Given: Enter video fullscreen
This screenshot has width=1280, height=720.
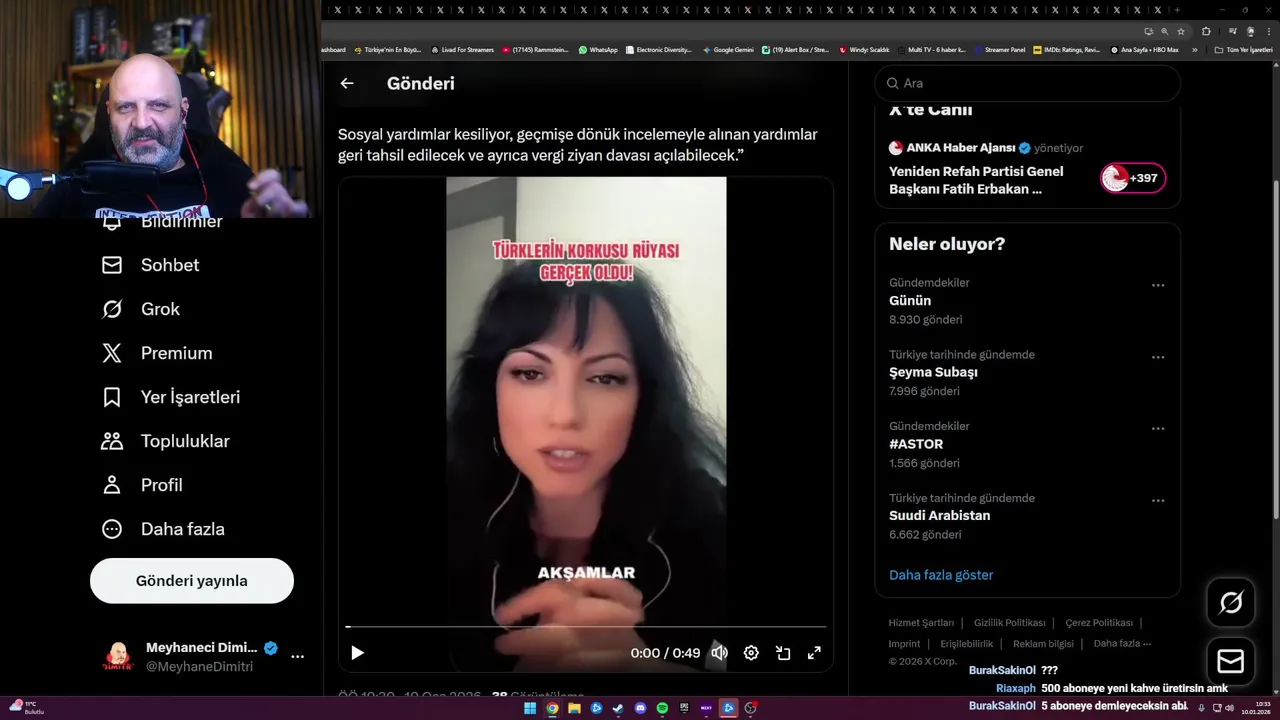Looking at the screenshot, I should (x=814, y=653).
